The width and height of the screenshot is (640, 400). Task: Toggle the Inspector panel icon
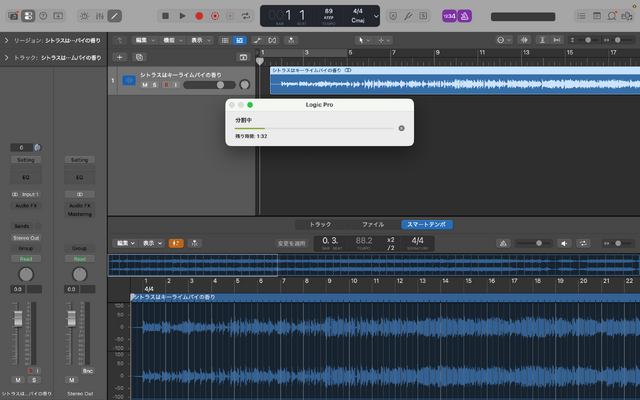click(28, 16)
